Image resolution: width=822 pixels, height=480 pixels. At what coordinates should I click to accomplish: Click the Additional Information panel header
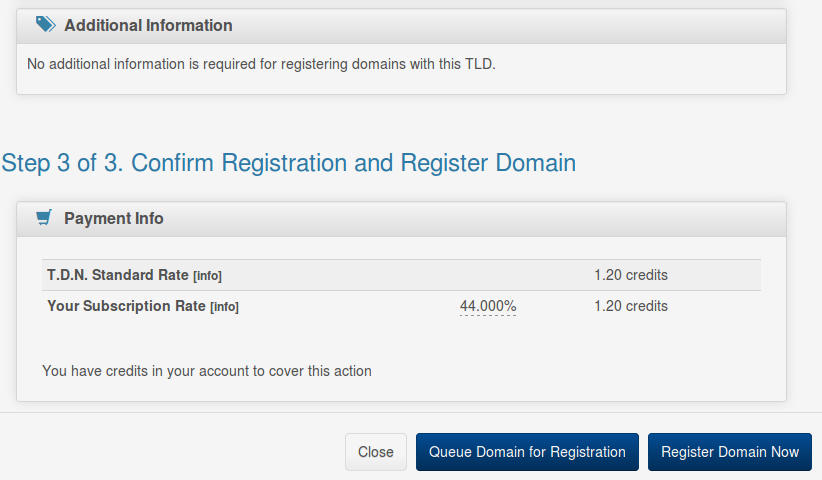tap(402, 26)
